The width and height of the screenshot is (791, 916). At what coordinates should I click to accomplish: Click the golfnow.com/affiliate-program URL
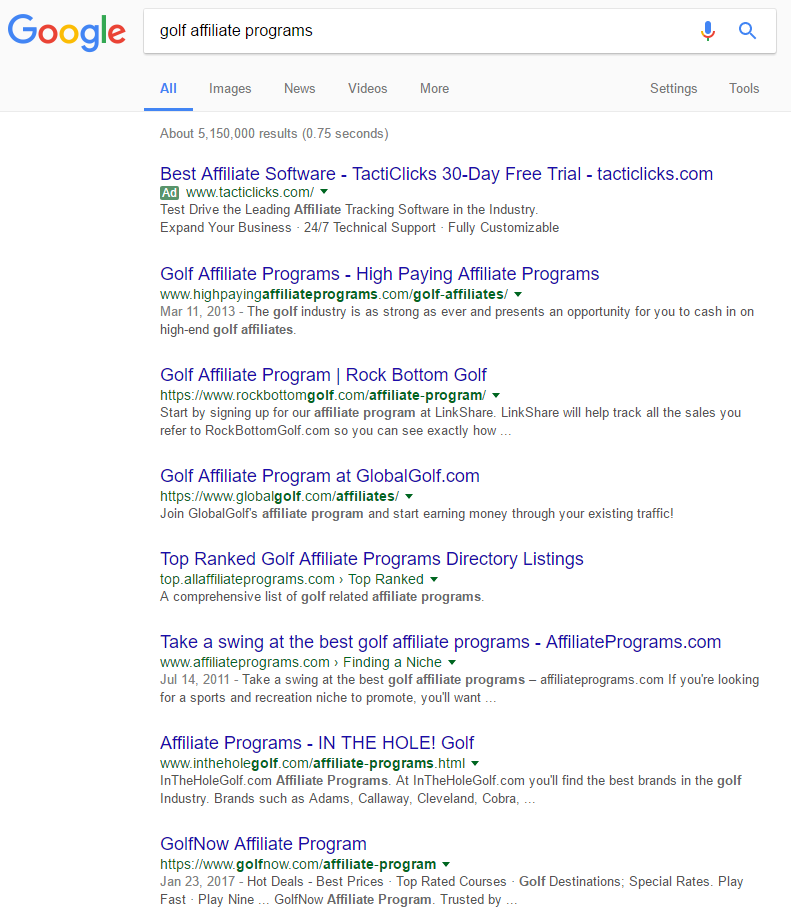[x=298, y=864]
